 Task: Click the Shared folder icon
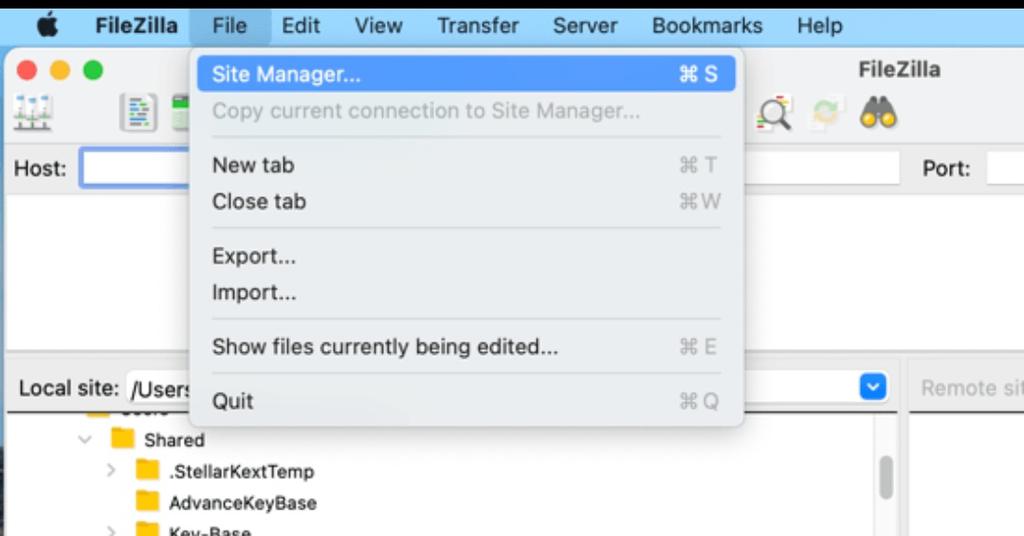(123, 439)
